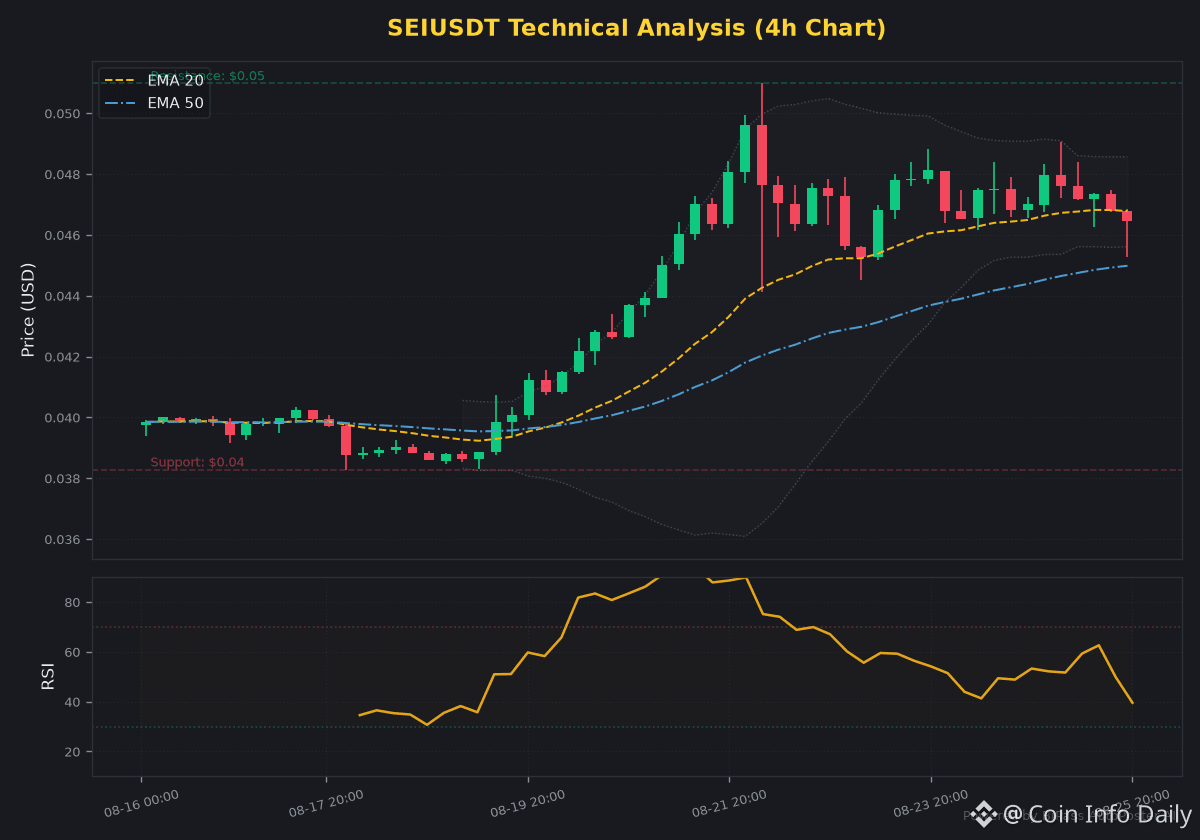Click the RSI 60 axis tick
The image size is (1200, 840).
(x=73, y=652)
